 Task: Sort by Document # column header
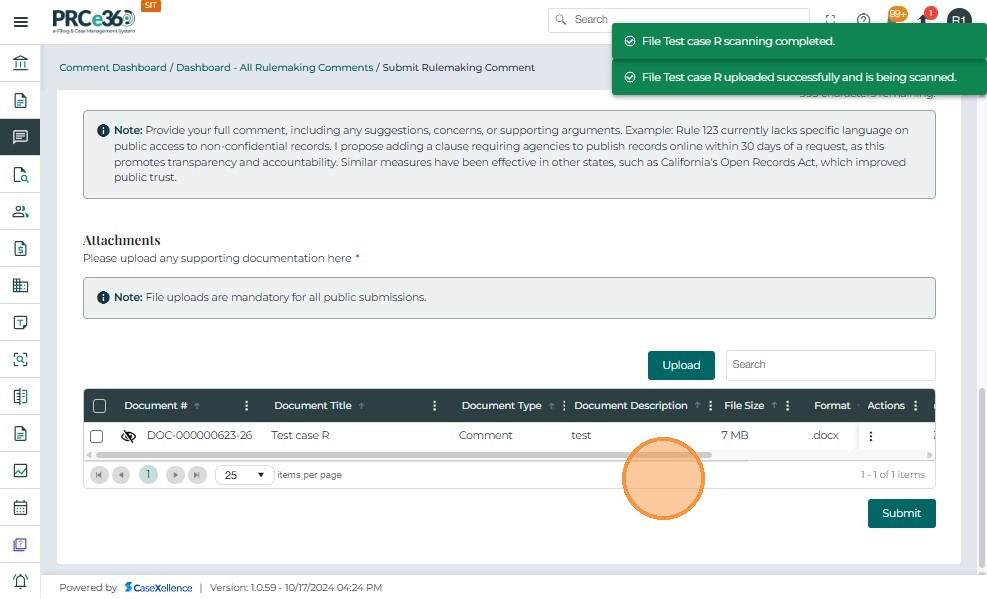point(155,406)
